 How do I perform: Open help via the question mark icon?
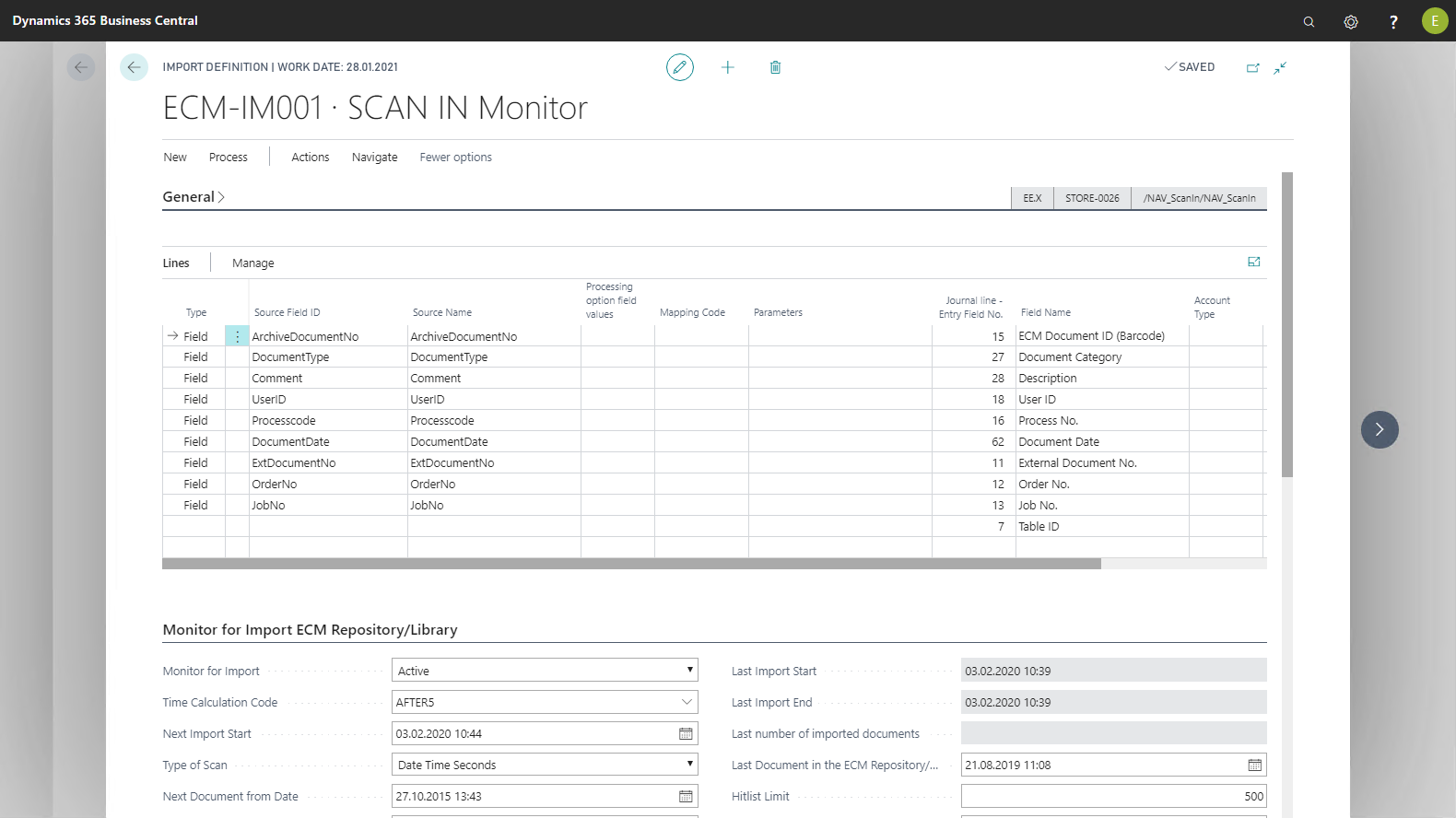point(1393,21)
